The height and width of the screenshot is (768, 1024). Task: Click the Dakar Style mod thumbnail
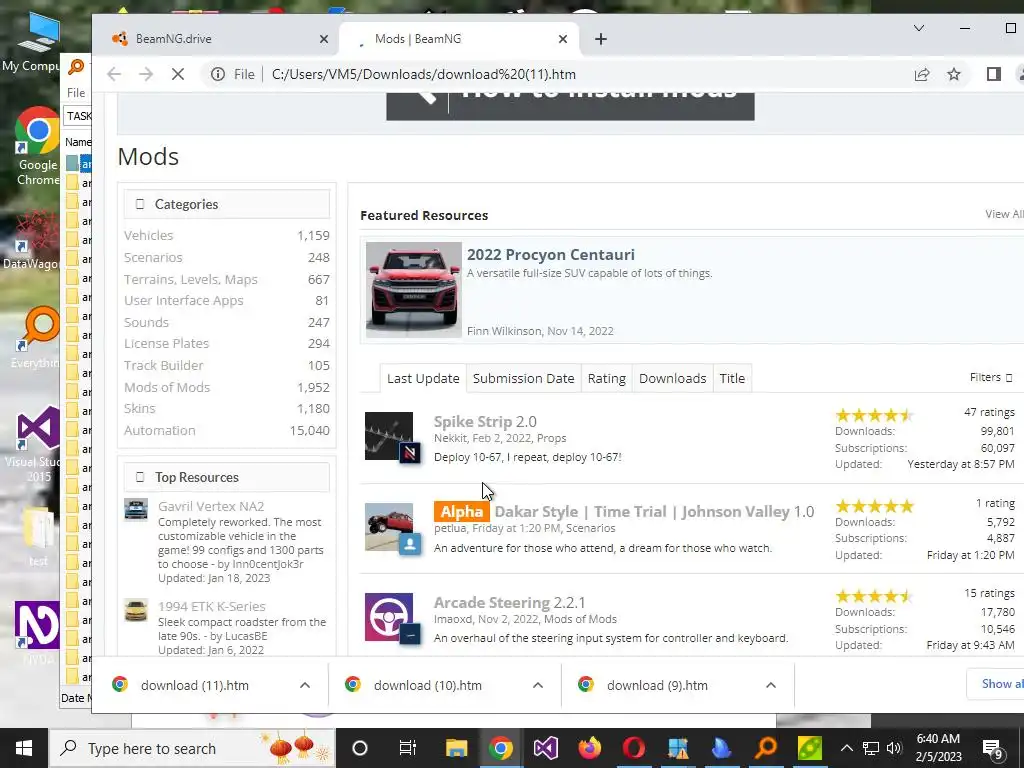click(389, 526)
